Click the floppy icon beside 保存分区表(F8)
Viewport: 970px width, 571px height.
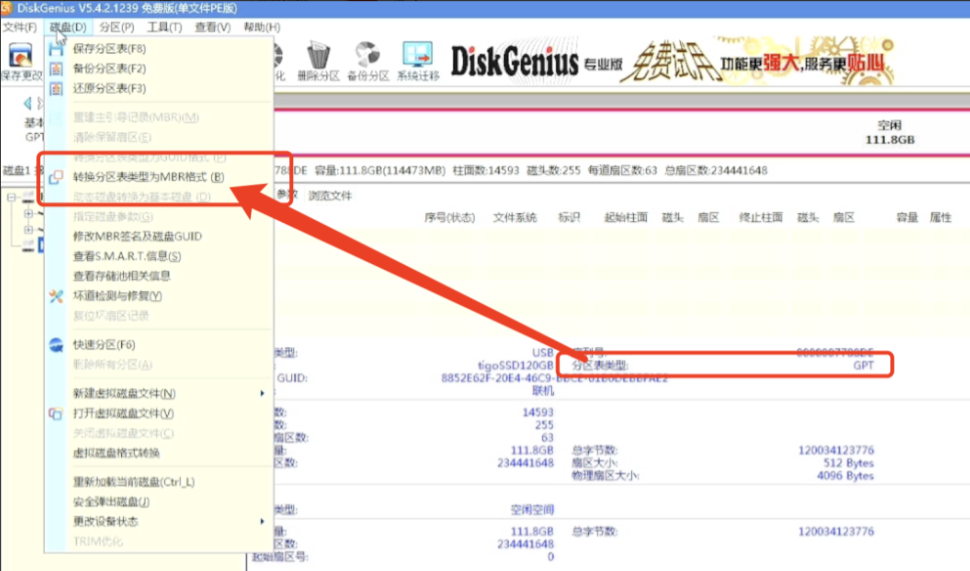point(56,49)
